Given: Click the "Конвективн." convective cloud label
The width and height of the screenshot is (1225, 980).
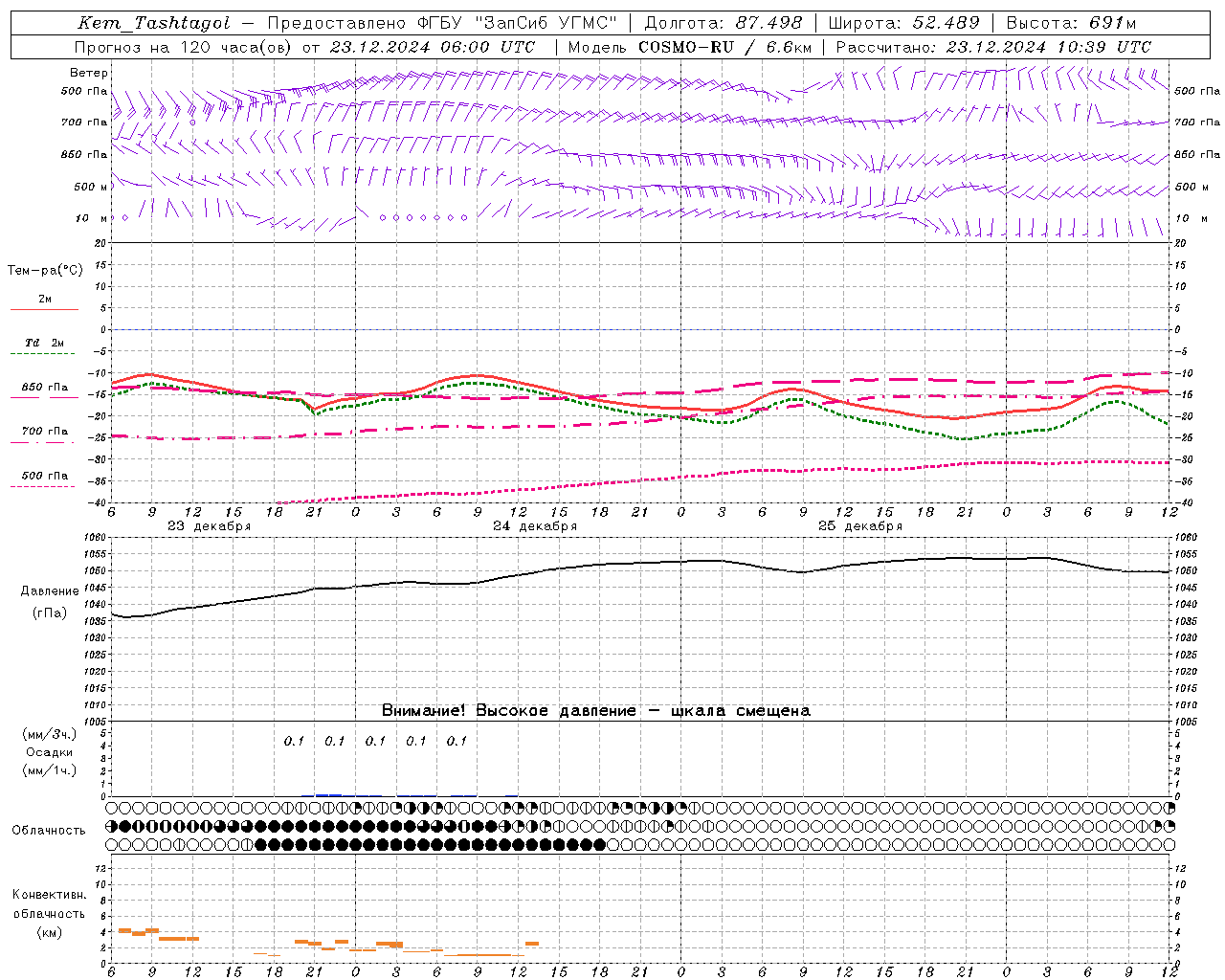Looking at the screenshot, I should 50,895.
